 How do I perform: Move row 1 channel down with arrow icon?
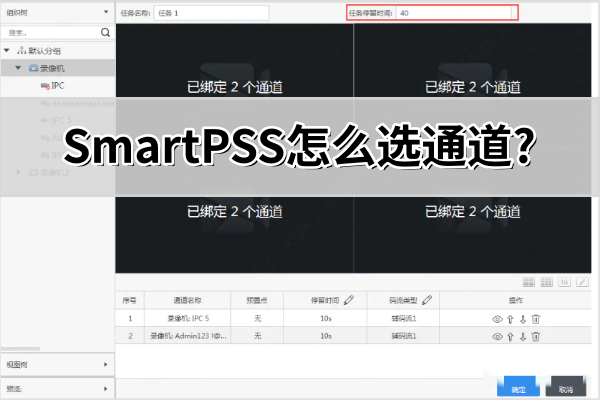click(x=523, y=318)
